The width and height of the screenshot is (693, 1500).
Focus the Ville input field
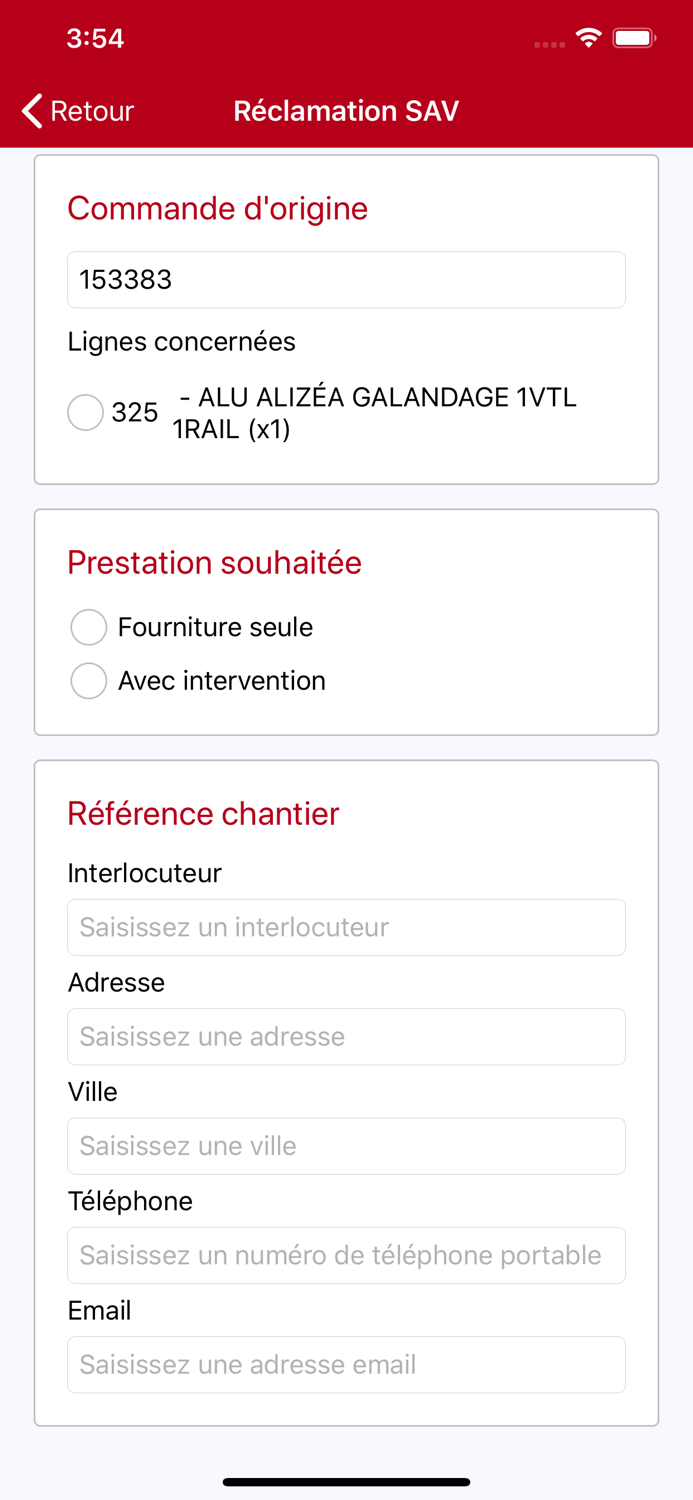click(x=346, y=1146)
